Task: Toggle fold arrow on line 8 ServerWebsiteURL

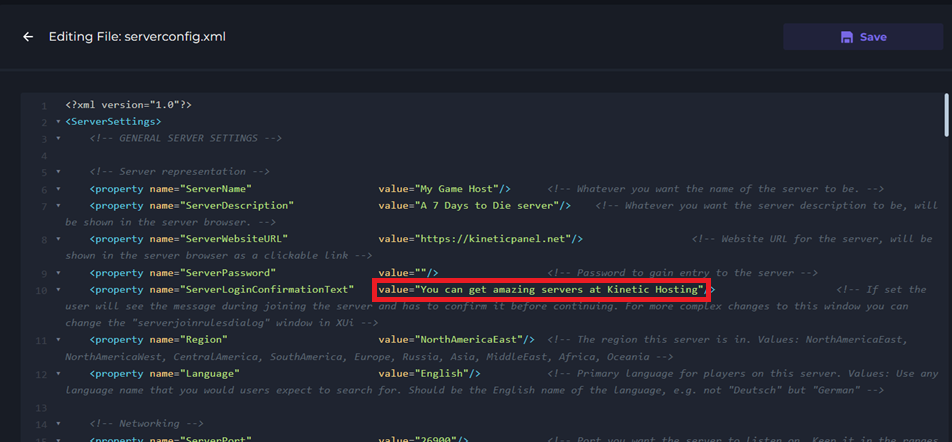Action: pos(58,239)
